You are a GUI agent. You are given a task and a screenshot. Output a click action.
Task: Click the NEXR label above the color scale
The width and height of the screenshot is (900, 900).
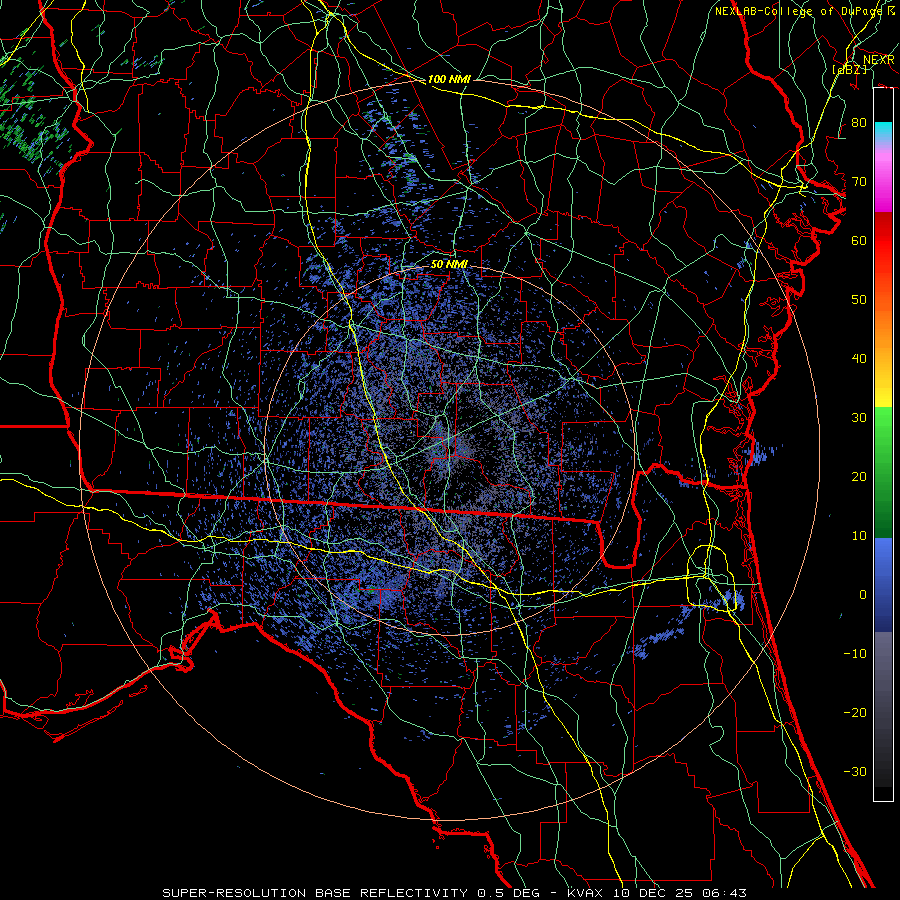(879, 60)
